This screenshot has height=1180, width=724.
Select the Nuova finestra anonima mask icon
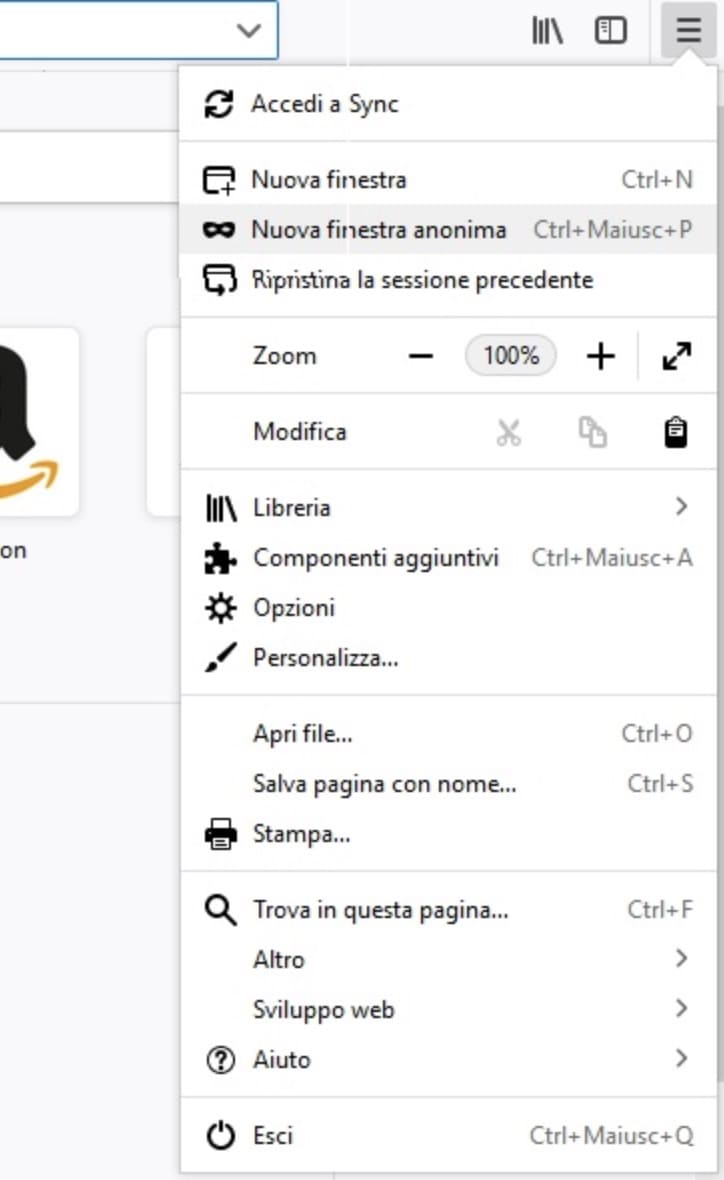(218, 230)
